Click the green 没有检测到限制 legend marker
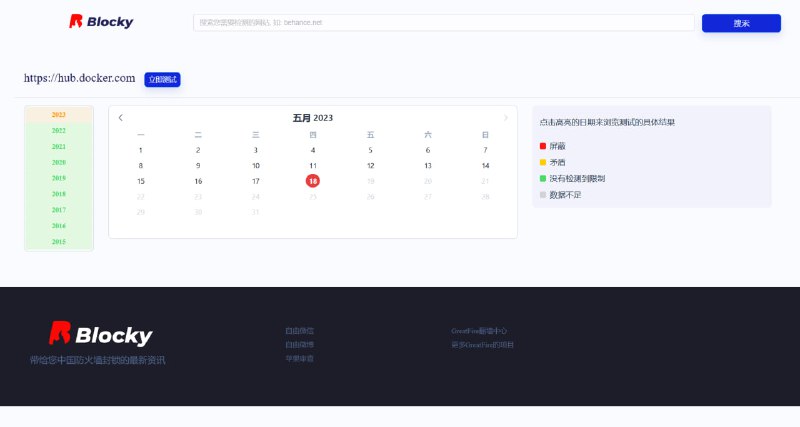Screen dimensions: 800x427 point(543,179)
